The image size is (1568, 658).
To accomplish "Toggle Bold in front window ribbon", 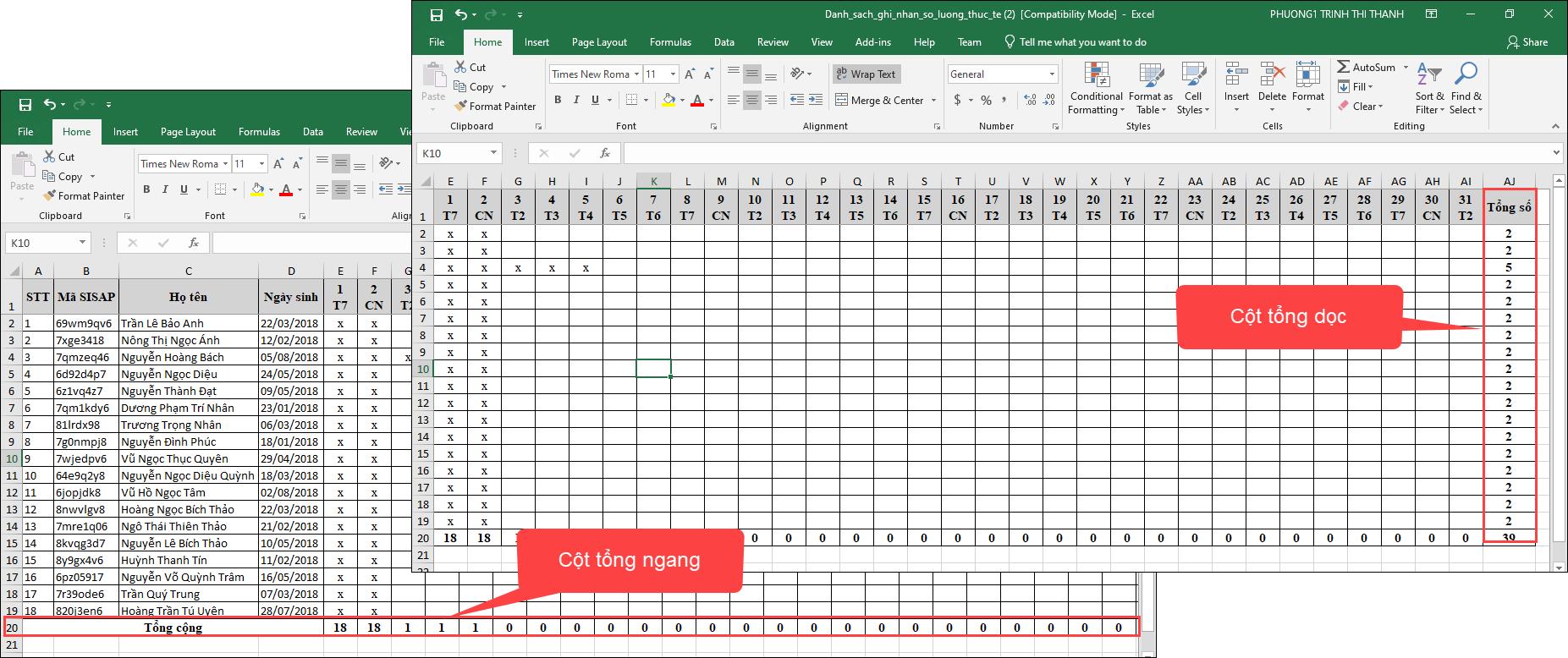I will 558,100.
